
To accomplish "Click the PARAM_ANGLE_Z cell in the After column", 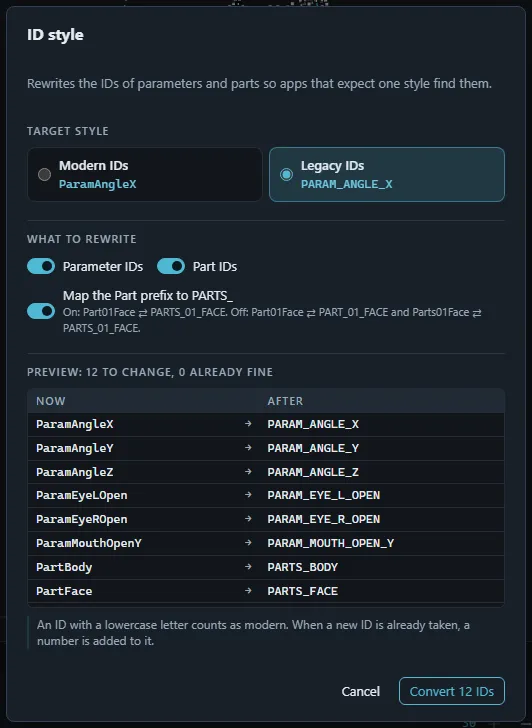I will coord(313,472).
